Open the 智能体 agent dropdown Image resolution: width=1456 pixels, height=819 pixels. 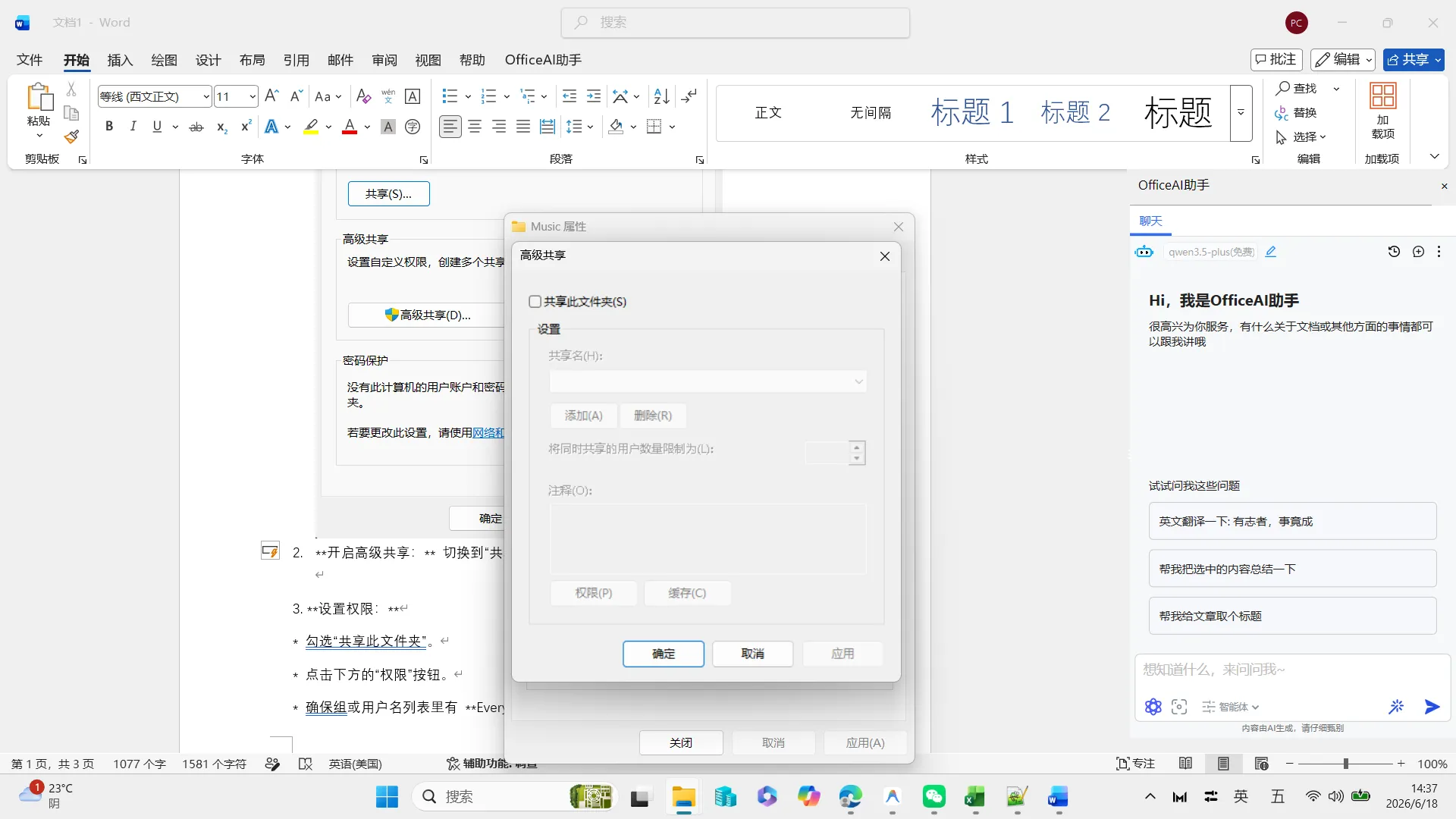click(x=1230, y=707)
